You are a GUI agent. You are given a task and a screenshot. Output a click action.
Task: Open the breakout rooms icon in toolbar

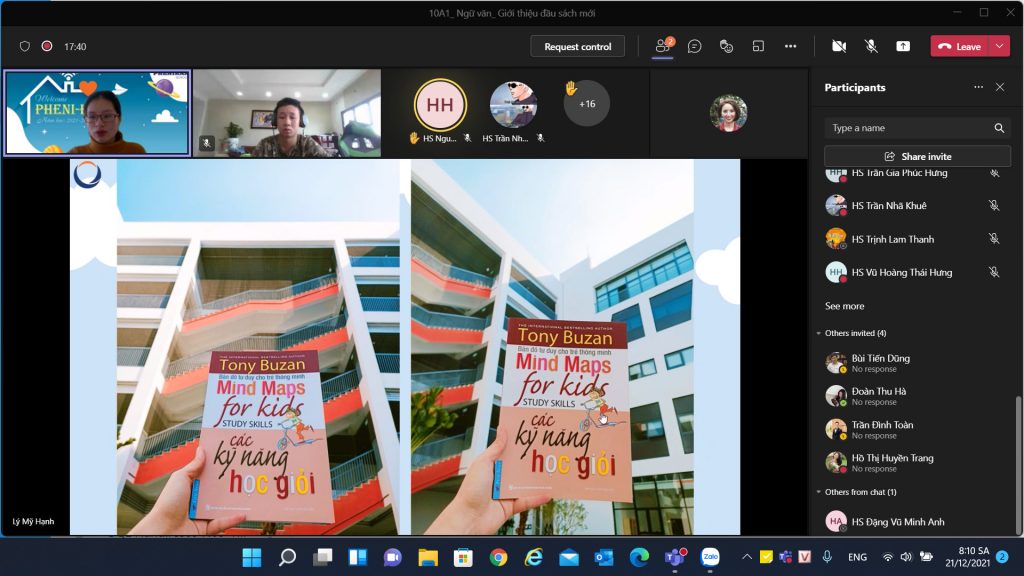(758, 46)
